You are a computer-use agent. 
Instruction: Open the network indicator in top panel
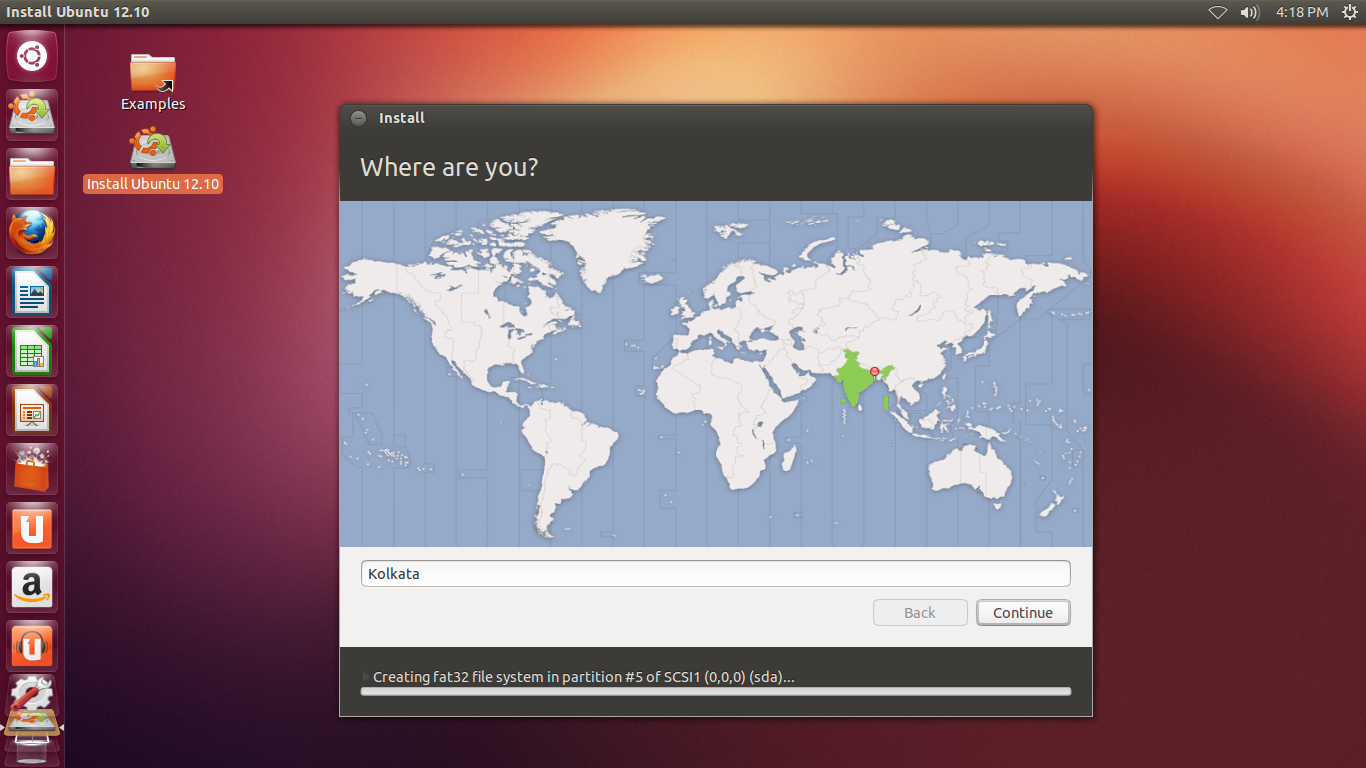coord(1217,12)
